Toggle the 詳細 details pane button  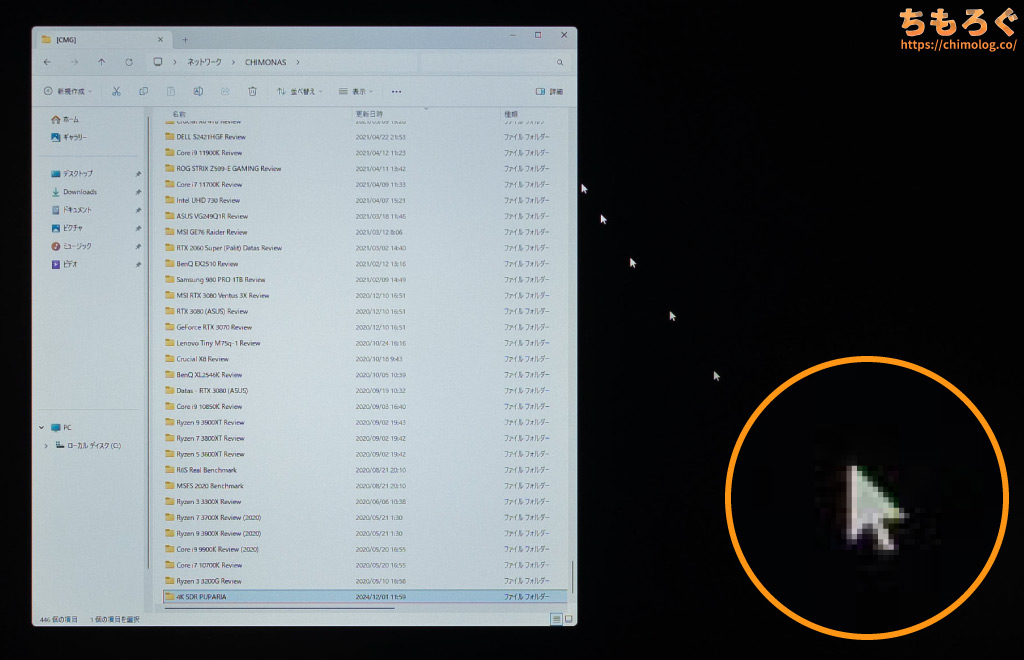pyautogui.click(x=549, y=91)
